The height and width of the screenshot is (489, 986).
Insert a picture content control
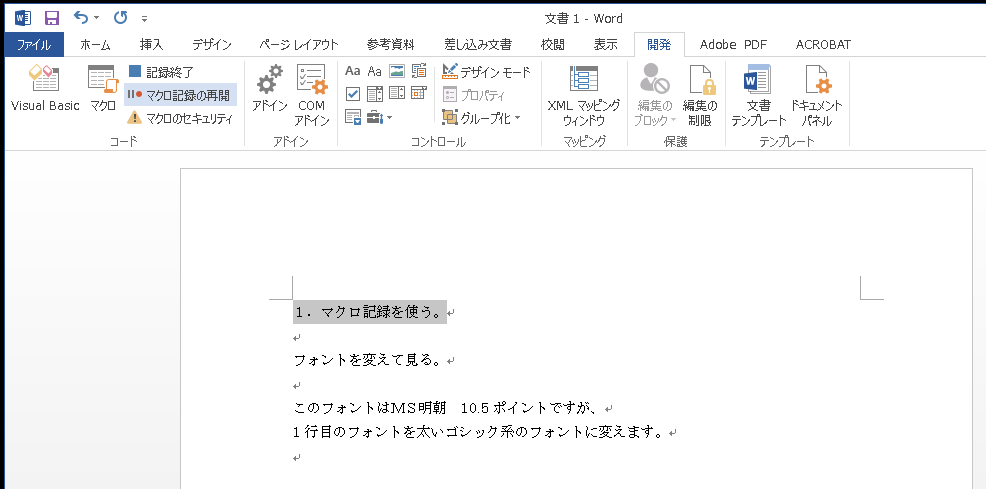[397, 71]
